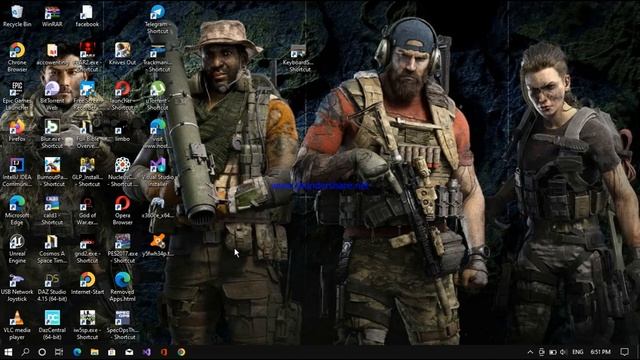This screenshot has width=640, height=360.
Task: Select the Blur.exe shortcut icon
Action: tap(52, 134)
